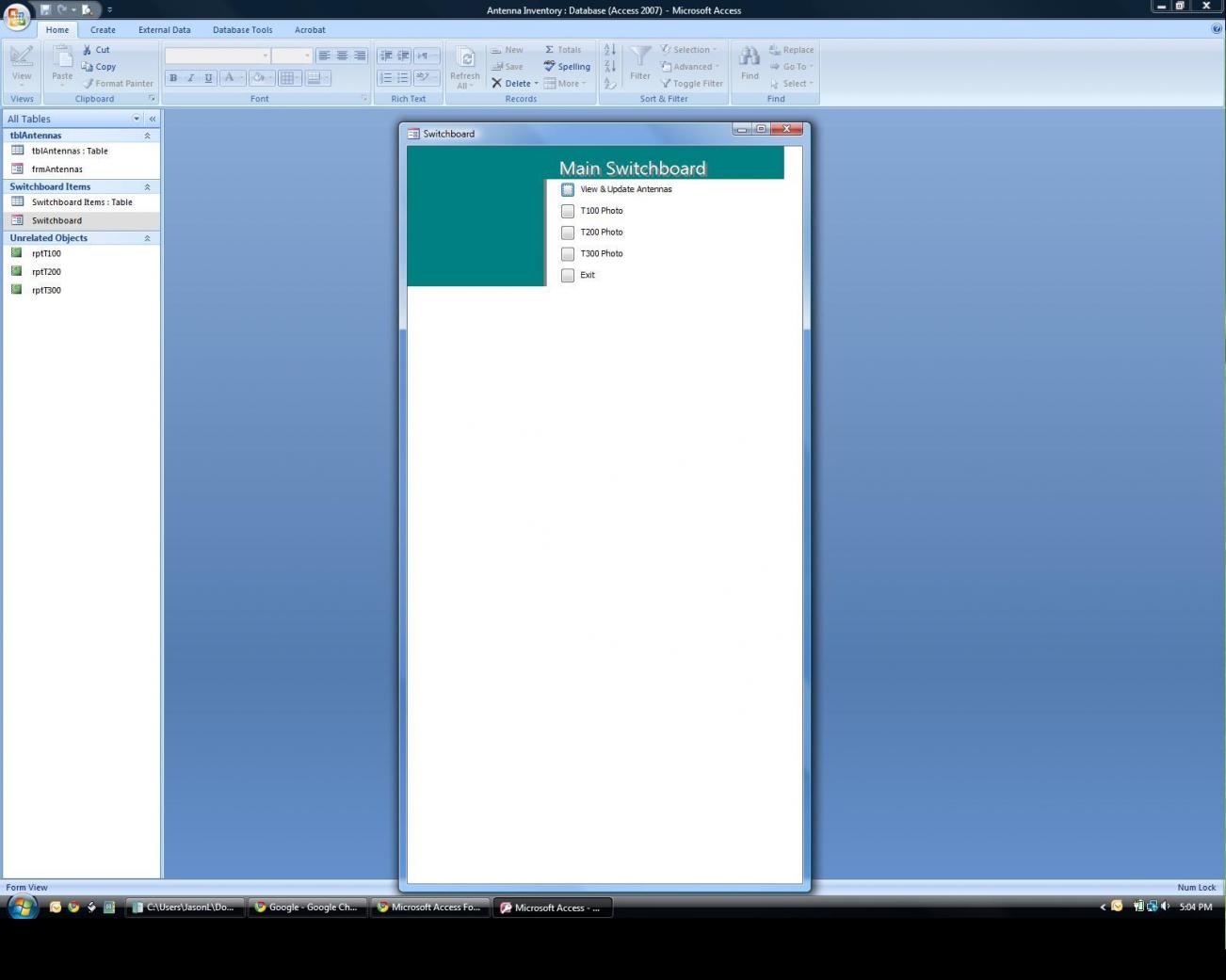The image size is (1226, 980).
Task: Click the Paste button
Action: click(62, 65)
